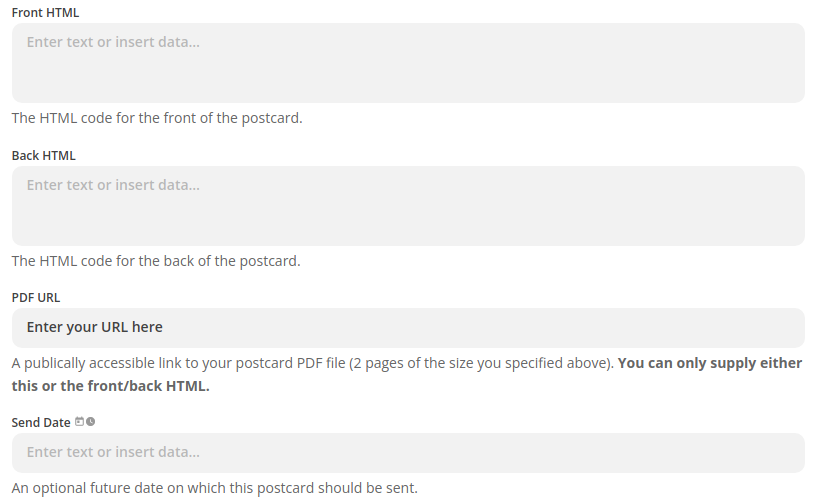This screenshot has height=504, width=827.
Task: Click the "optional future date" help text
Action: click(214, 488)
